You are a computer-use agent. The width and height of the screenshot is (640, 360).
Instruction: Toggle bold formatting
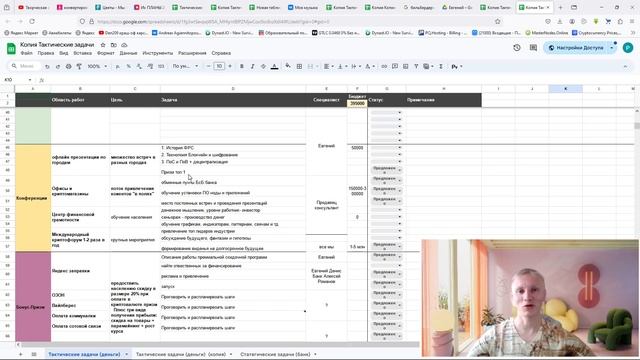(242, 66)
